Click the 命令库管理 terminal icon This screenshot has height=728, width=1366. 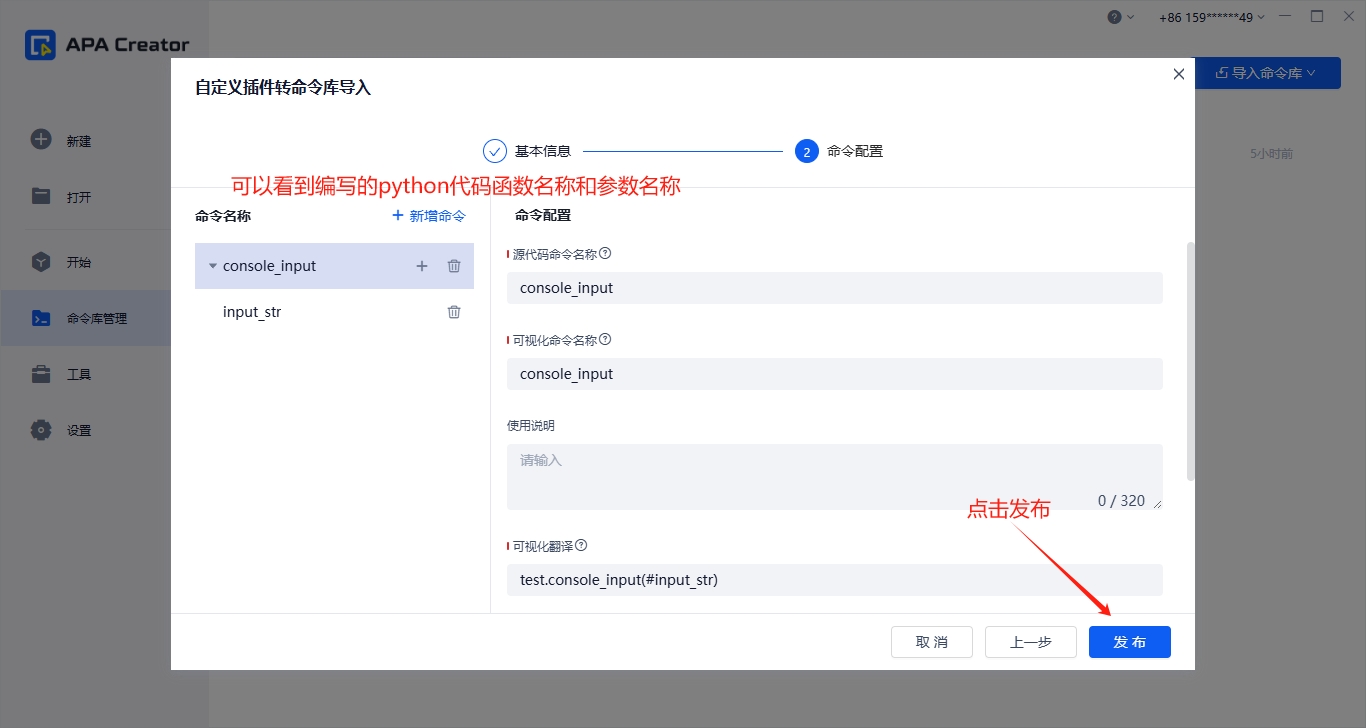[x=41, y=318]
